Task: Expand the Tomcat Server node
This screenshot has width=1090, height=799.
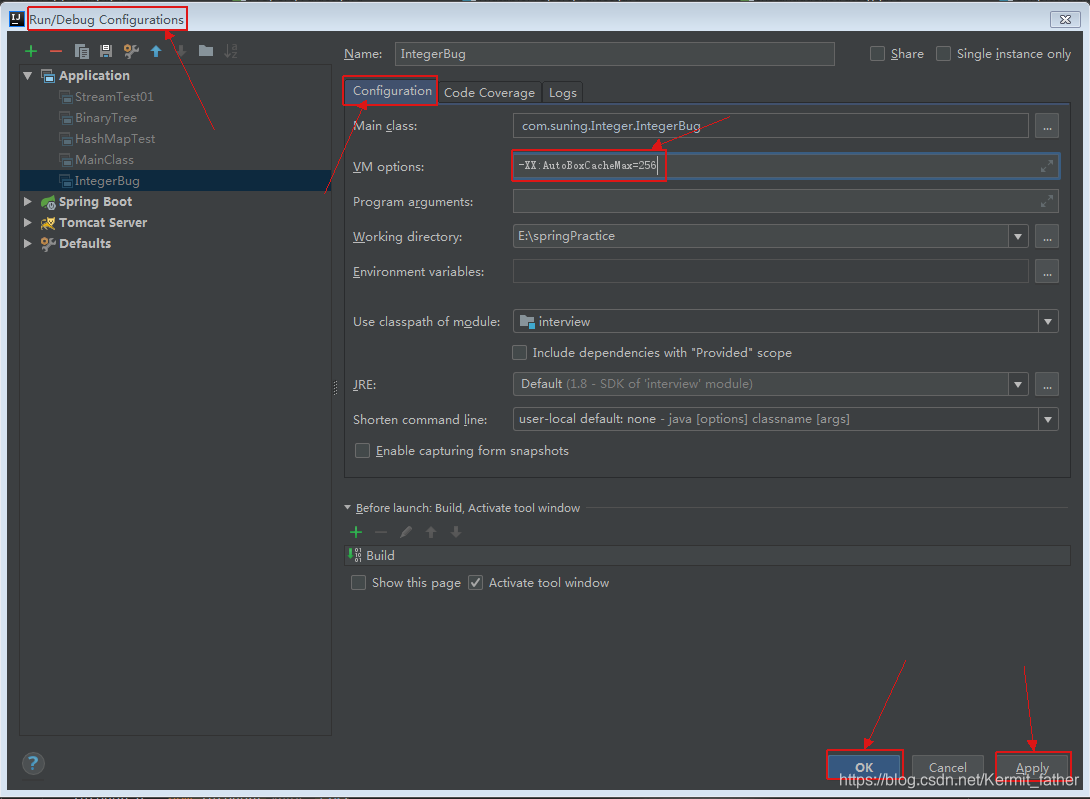Action: (28, 223)
